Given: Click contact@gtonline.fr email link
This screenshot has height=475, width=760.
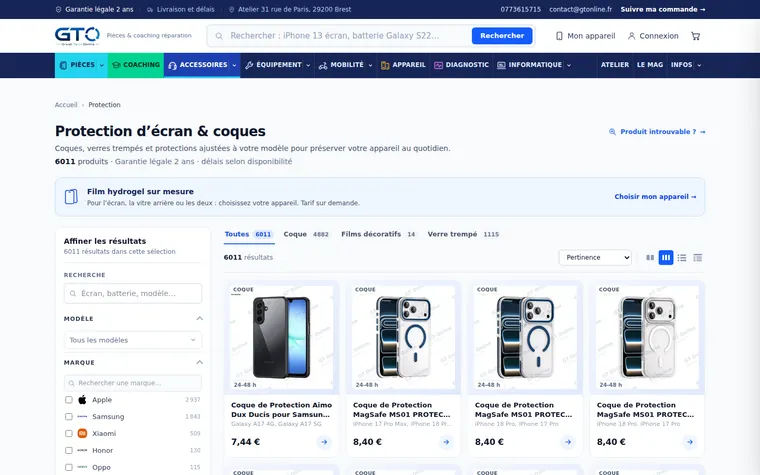Looking at the screenshot, I should coord(580,9).
